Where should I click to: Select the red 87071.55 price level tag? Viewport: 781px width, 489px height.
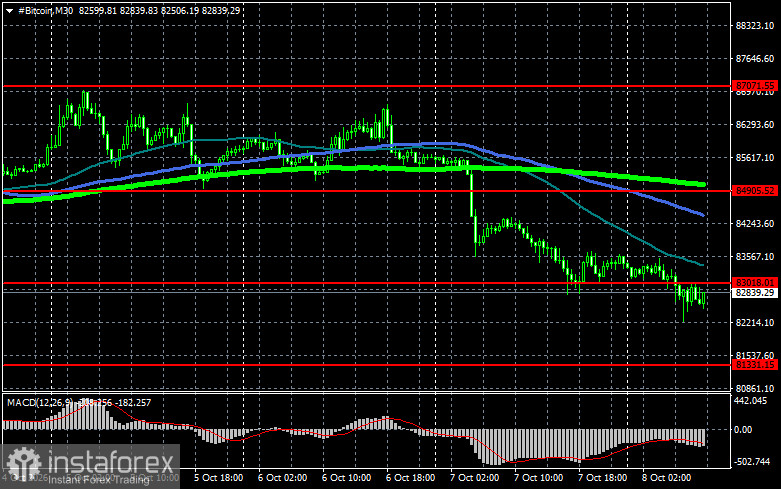tap(755, 86)
